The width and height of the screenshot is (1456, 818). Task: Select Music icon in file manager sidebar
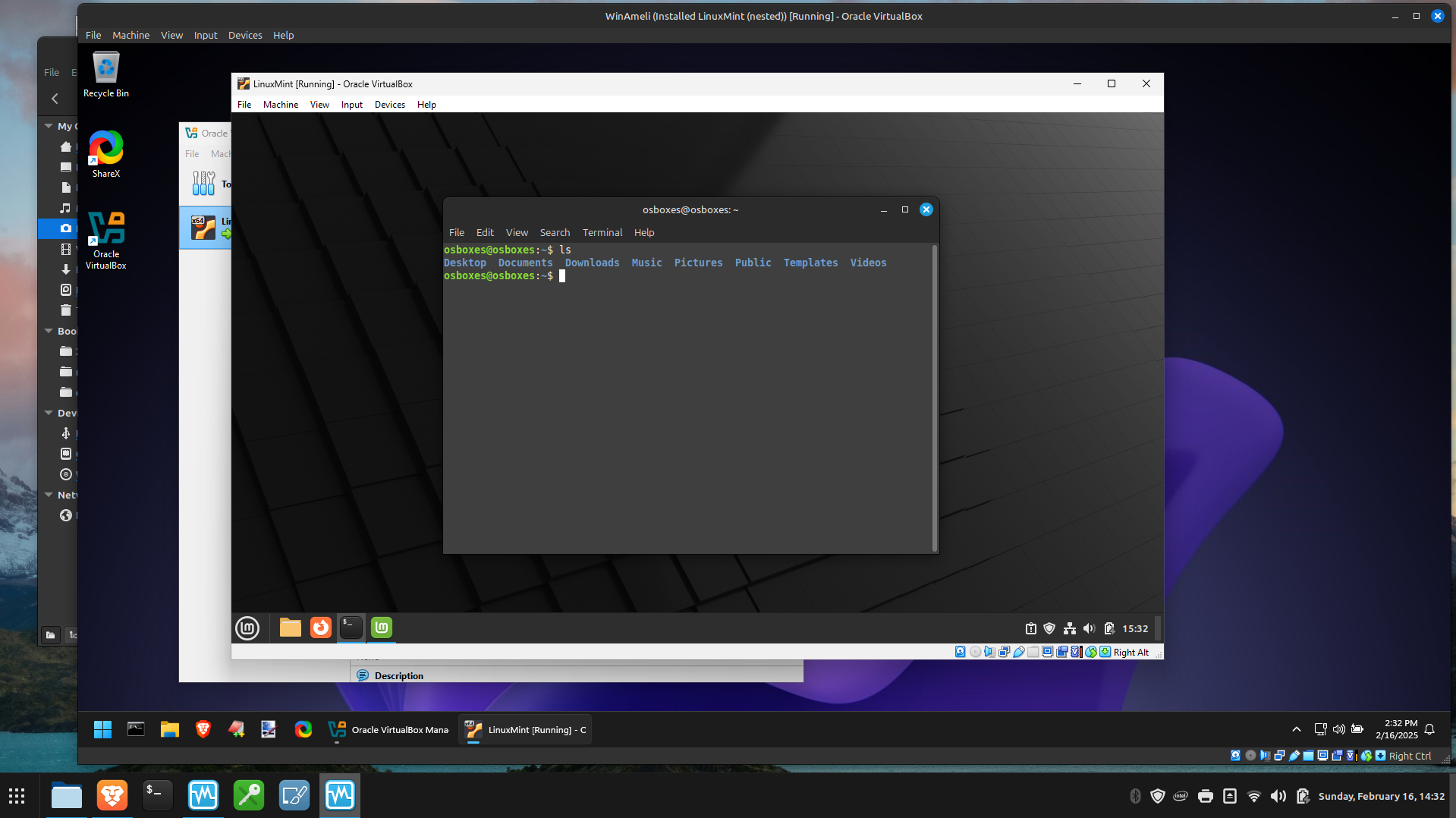(x=66, y=208)
